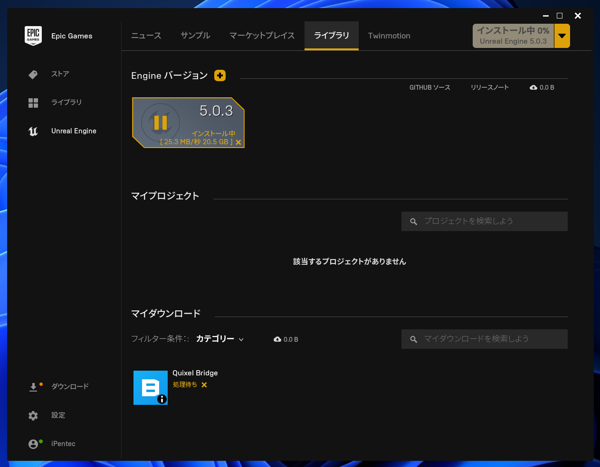Open the カテゴリー filter dropdown

click(x=220, y=339)
